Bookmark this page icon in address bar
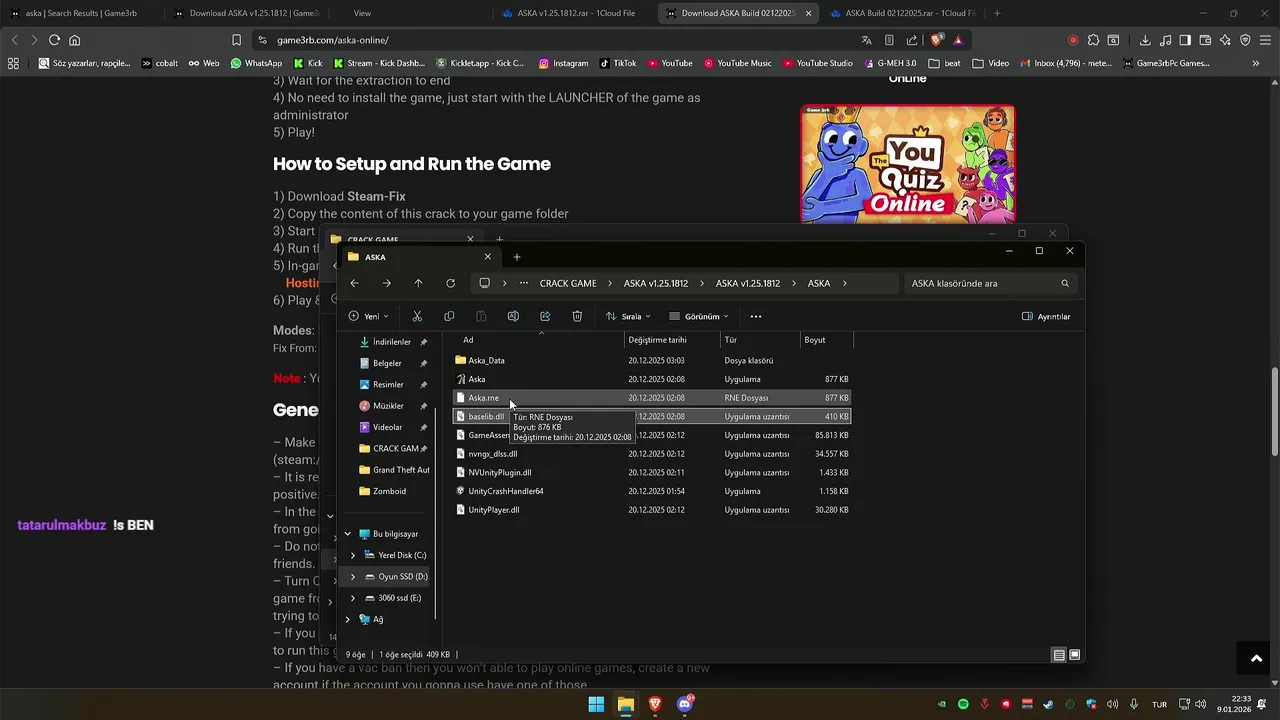 (x=236, y=40)
